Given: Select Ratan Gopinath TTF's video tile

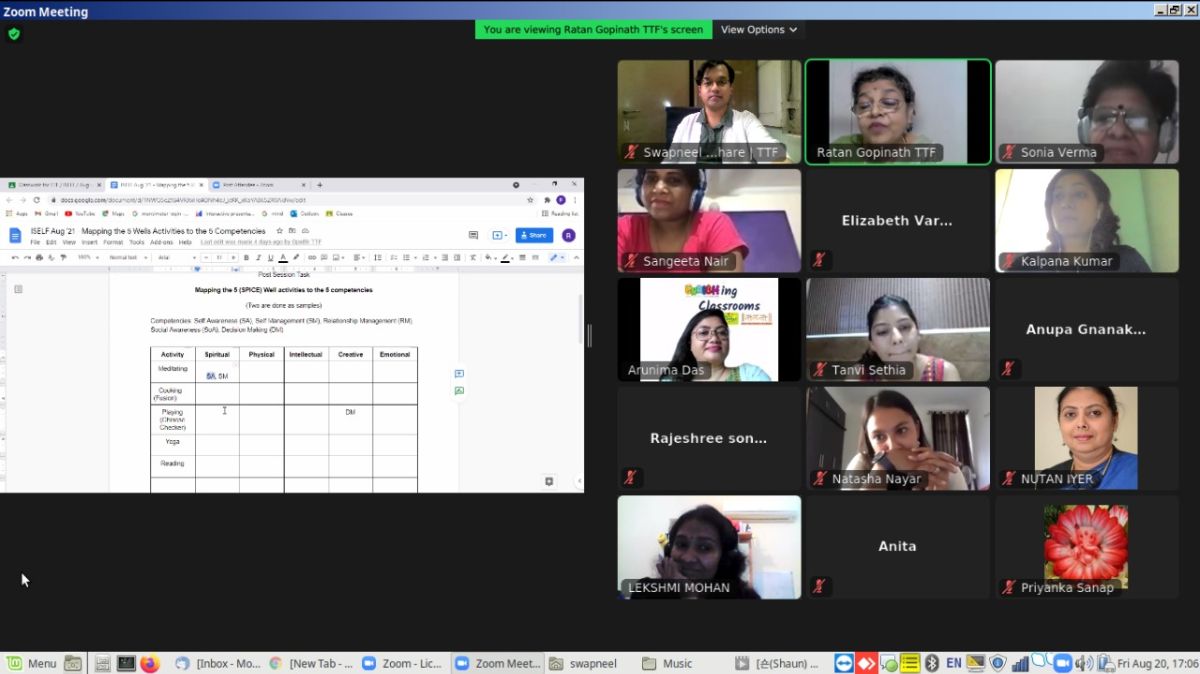Looking at the screenshot, I should click(898, 111).
